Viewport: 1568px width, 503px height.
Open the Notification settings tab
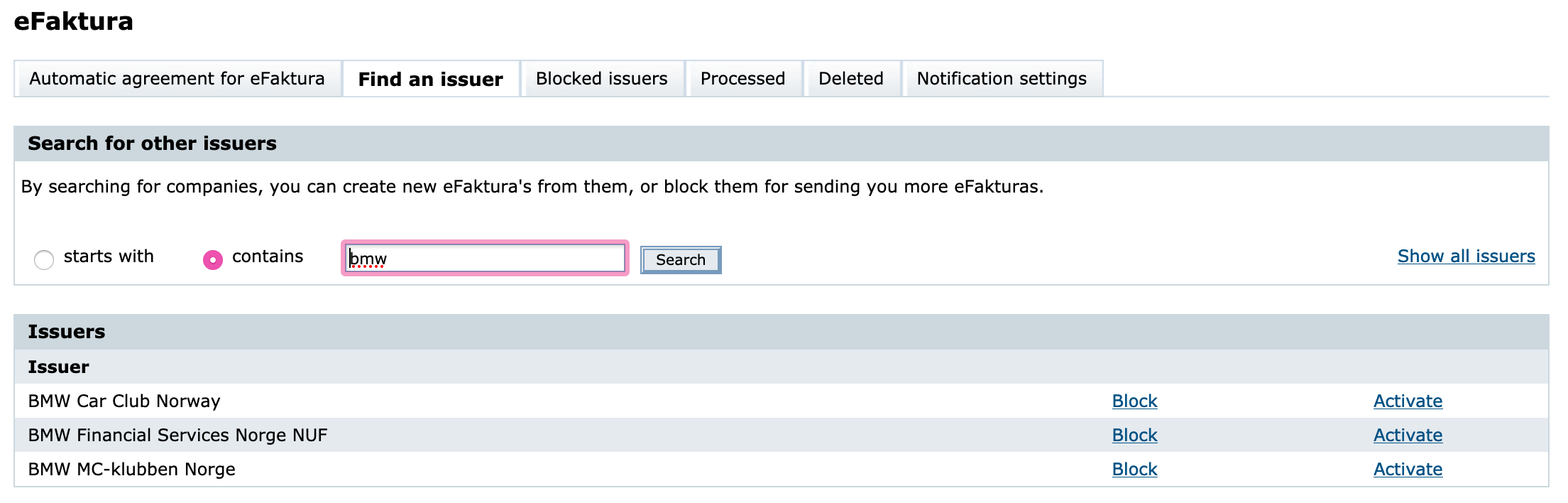[1002, 78]
